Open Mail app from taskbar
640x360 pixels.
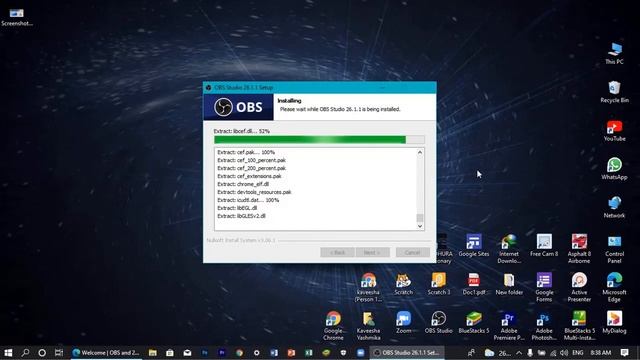pyautogui.click(x=187, y=353)
